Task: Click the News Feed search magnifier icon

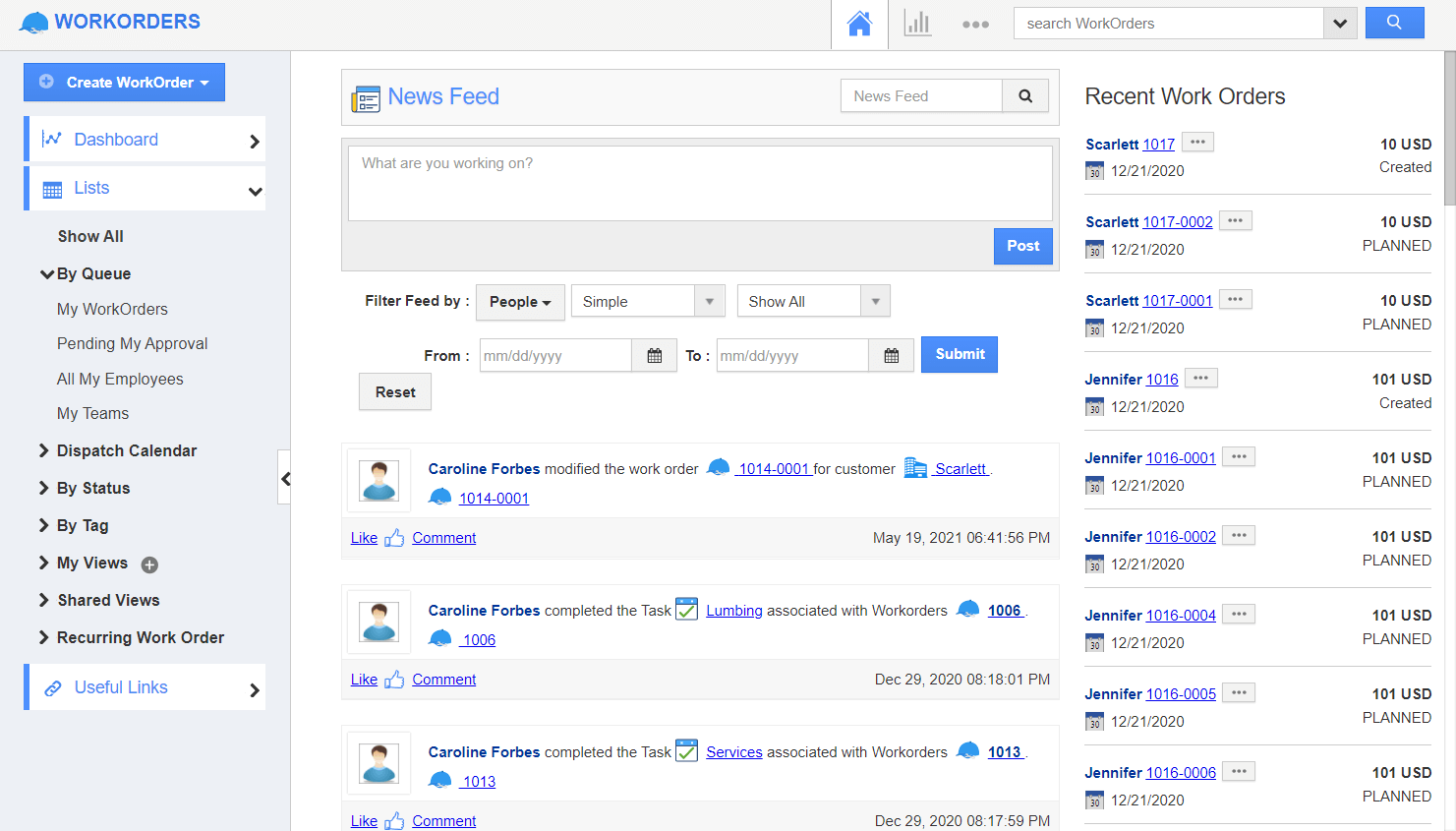Action: pyautogui.click(x=1025, y=96)
